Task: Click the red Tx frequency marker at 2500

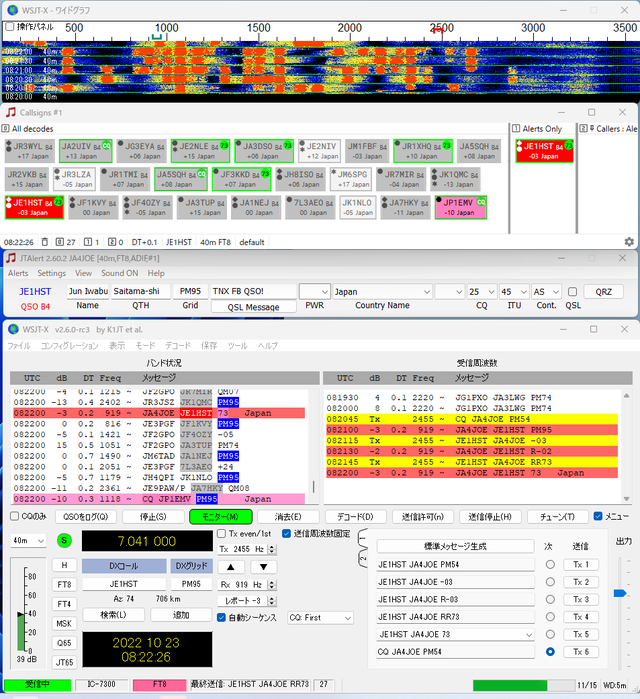Action: coord(438,31)
